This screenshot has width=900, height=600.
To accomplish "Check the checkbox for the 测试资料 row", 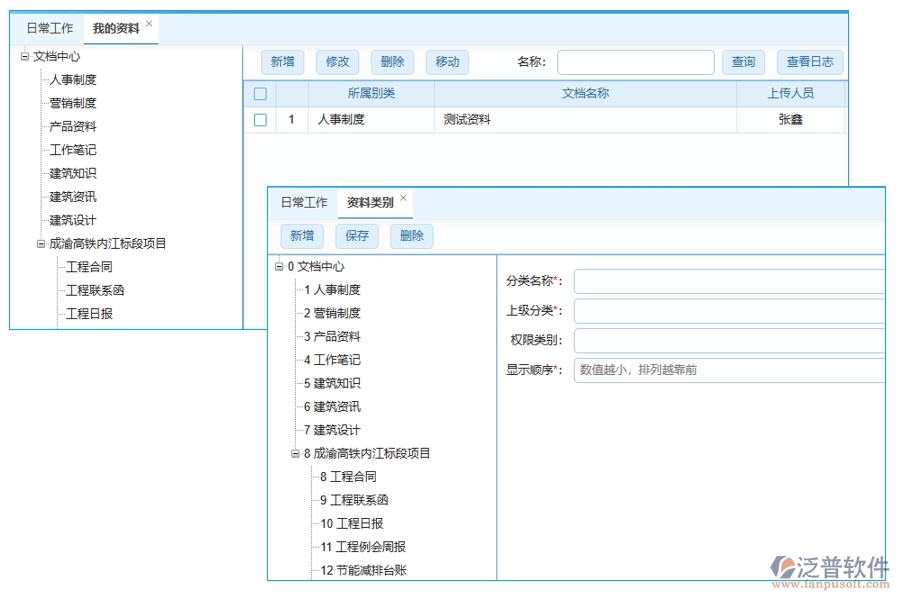I will click(x=259, y=119).
